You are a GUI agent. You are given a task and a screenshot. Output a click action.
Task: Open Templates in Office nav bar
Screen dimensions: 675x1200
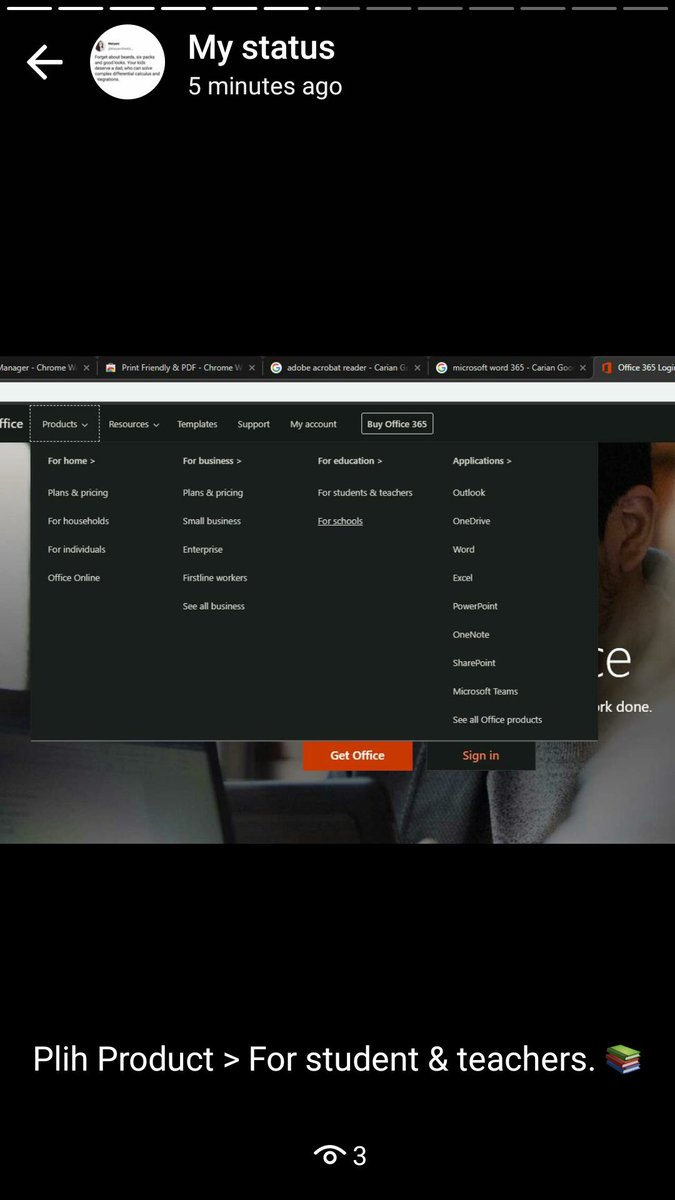197,424
